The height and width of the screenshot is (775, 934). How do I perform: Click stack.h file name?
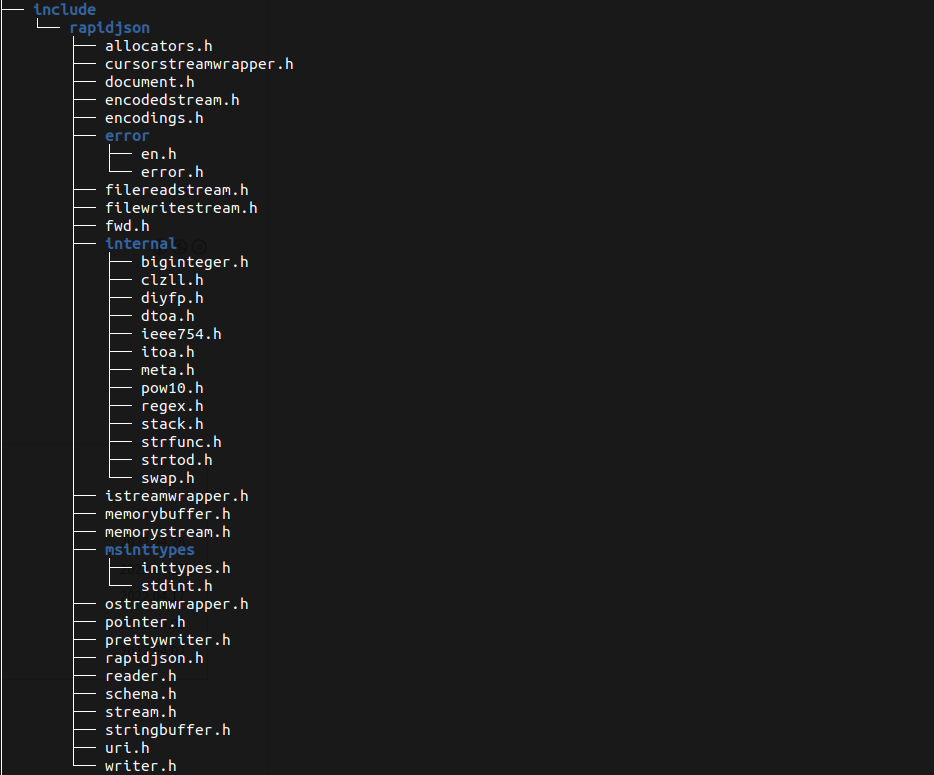[172, 424]
